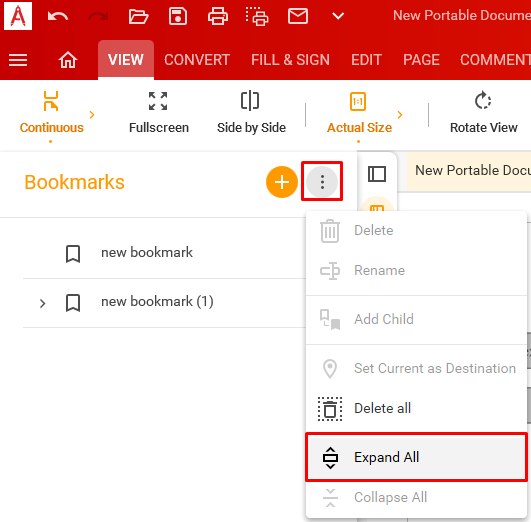Viewport: 531px width, 522px height.
Task: Switch to the CONVERT tab
Action: [197, 60]
